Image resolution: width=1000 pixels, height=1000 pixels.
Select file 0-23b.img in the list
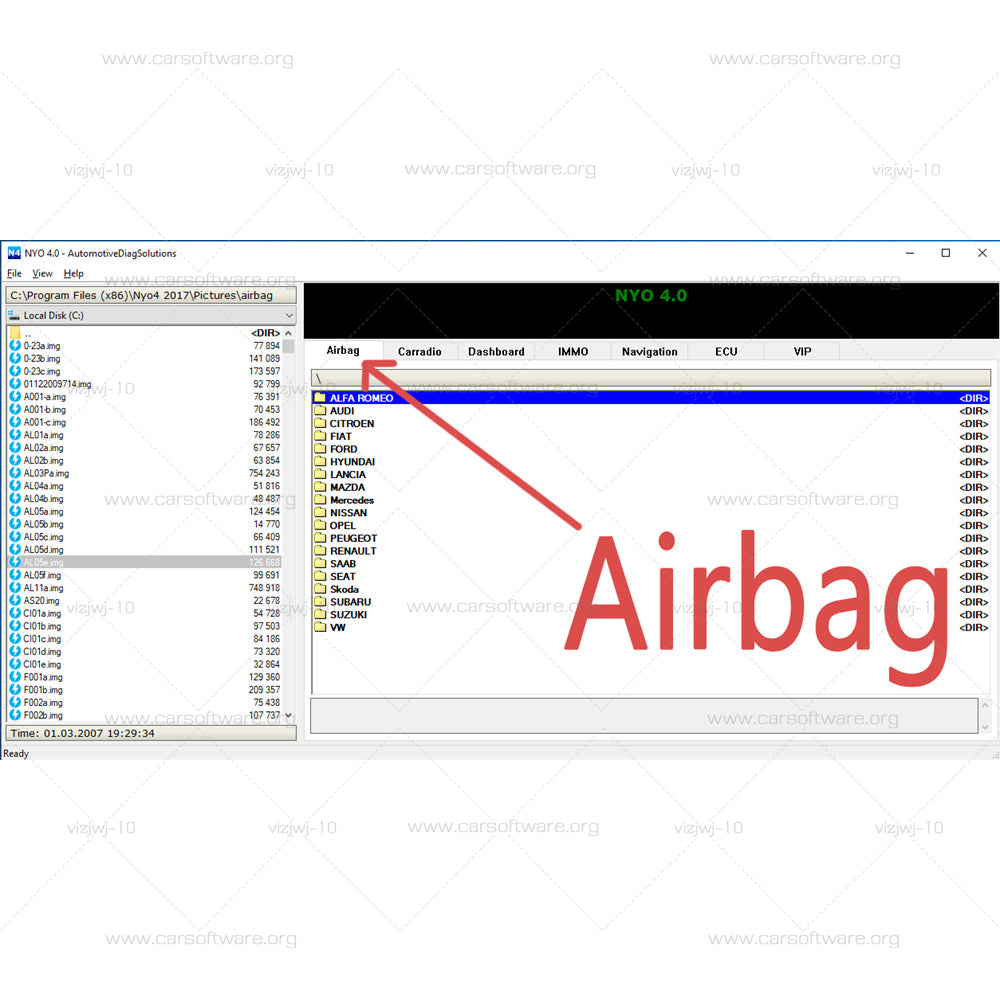click(145, 358)
